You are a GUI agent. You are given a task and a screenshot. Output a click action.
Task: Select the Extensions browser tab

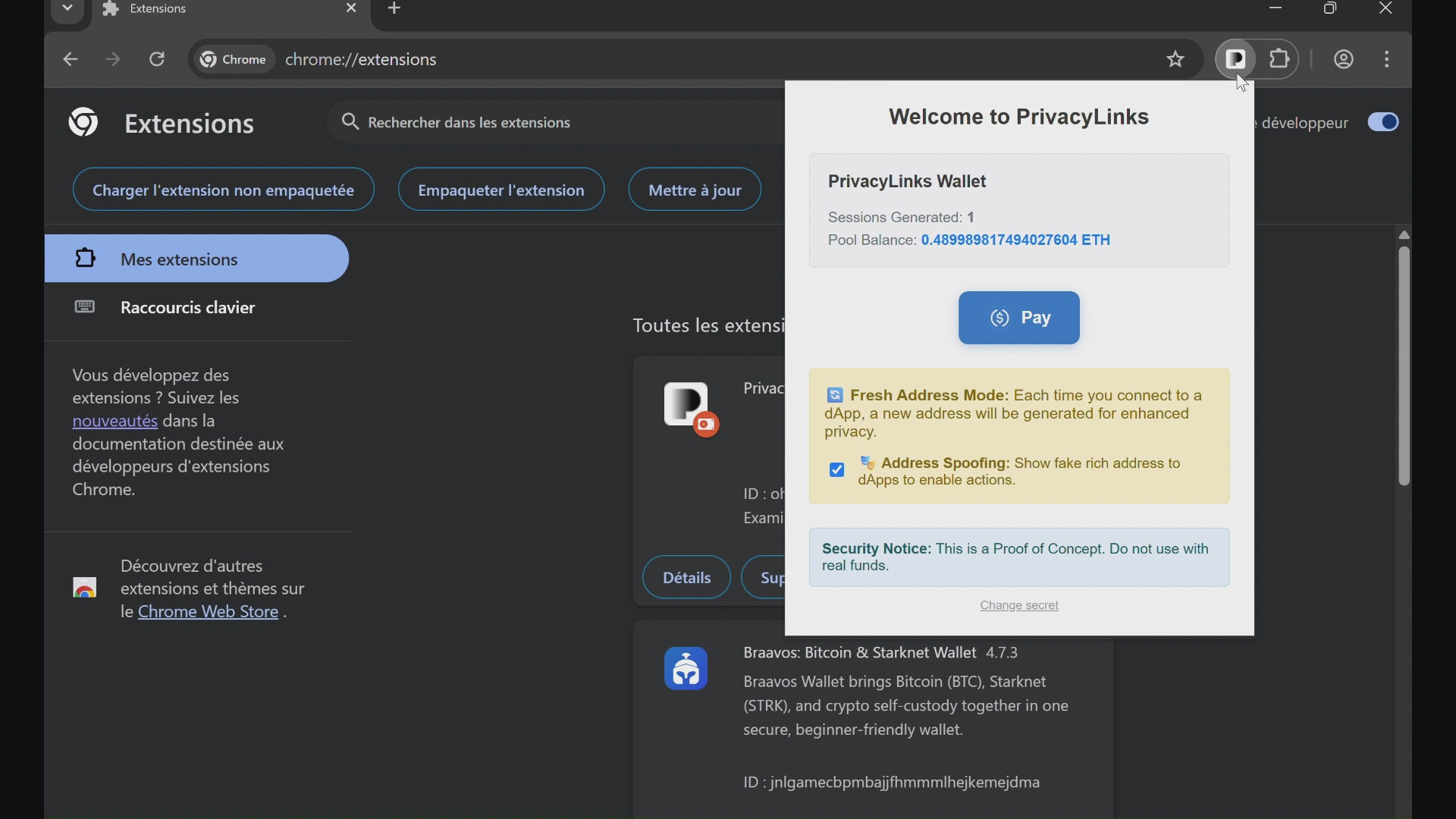point(231,9)
